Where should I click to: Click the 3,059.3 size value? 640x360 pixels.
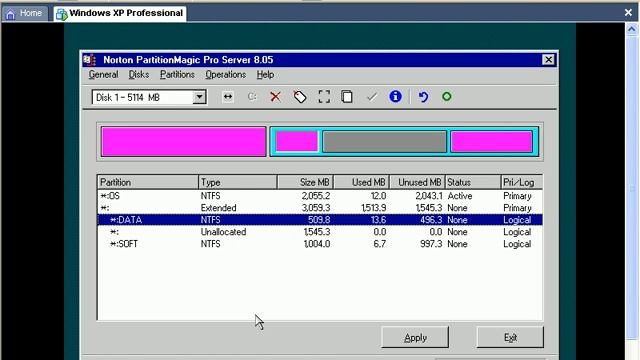tap(316, 208)
